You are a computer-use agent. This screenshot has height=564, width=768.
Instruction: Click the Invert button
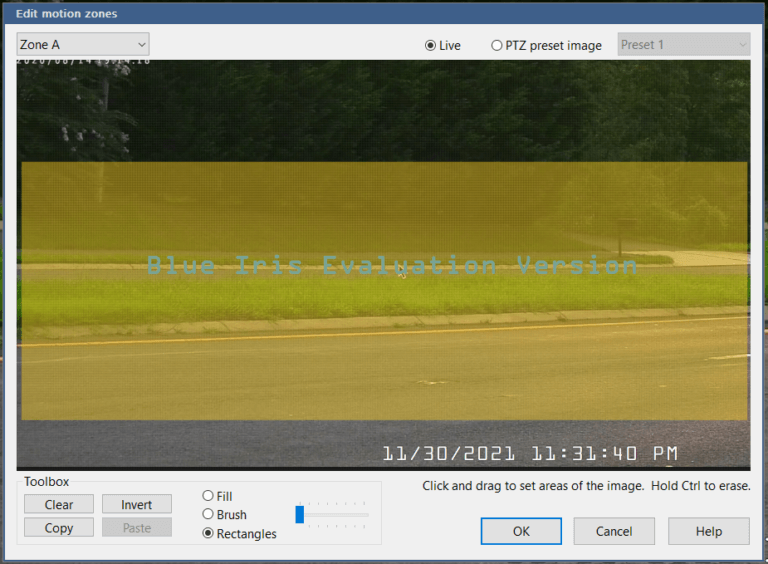[137, 504]
